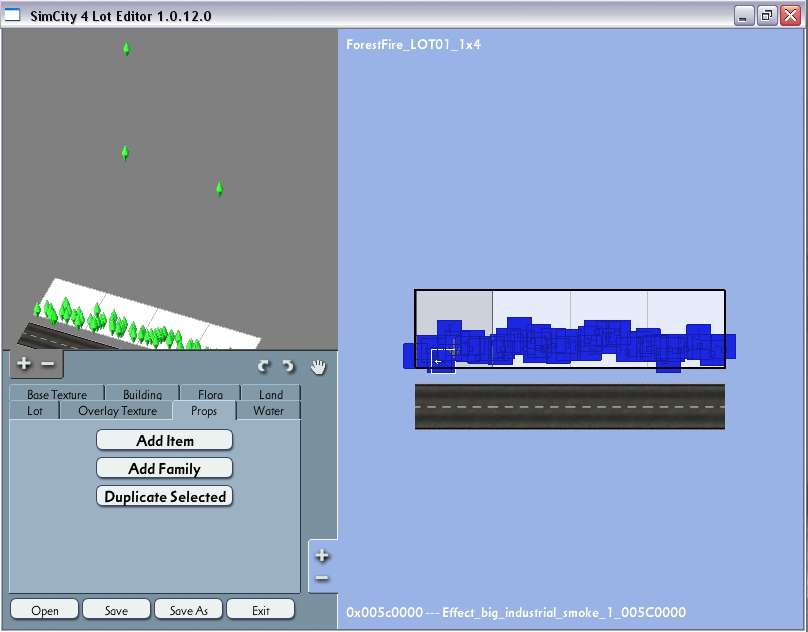Click the Save button
808x632 pixels.
coord(116,610)
